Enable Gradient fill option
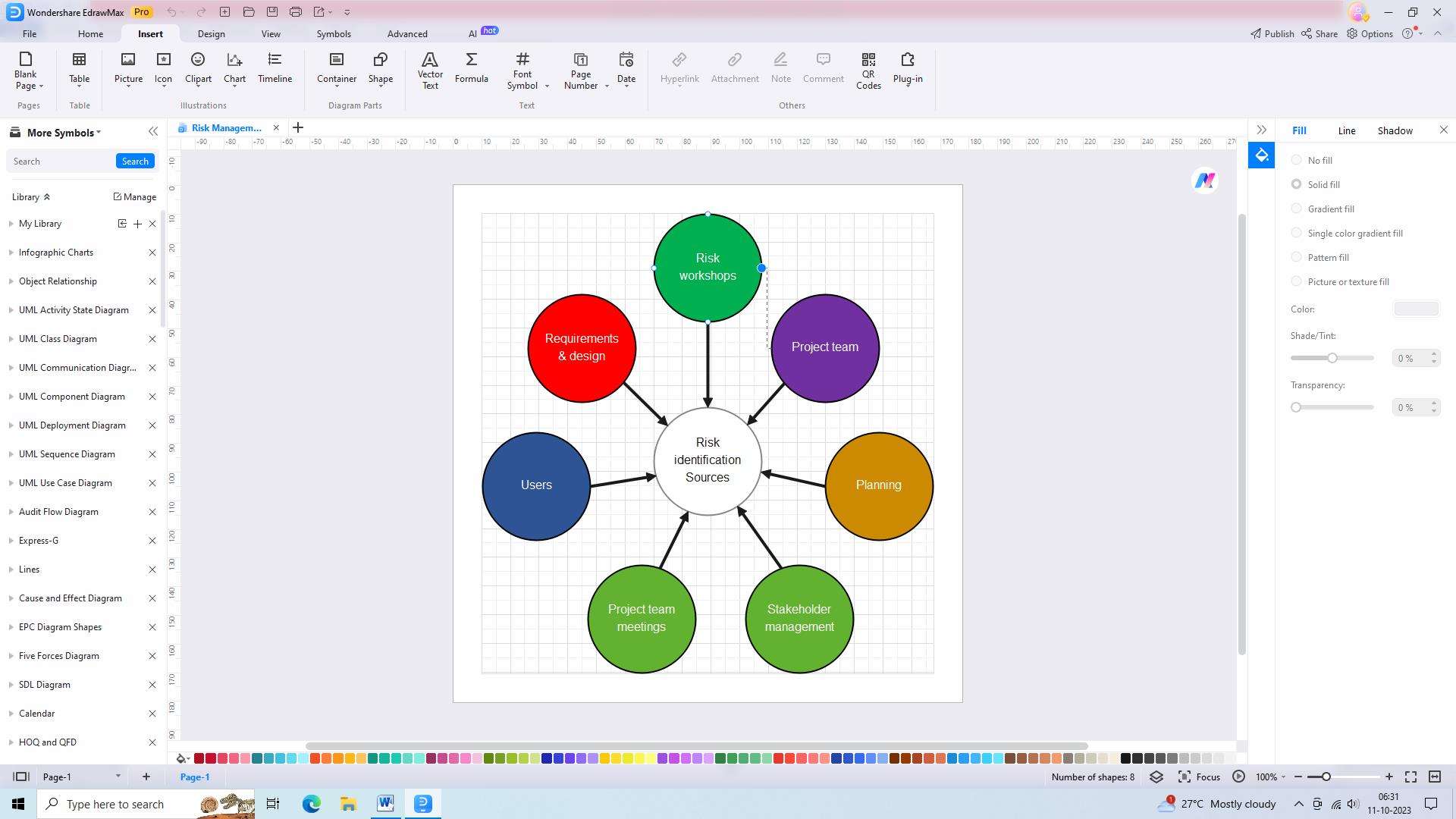The width and height of the screenshot is (1456, 819). (x=1297, y=208)
